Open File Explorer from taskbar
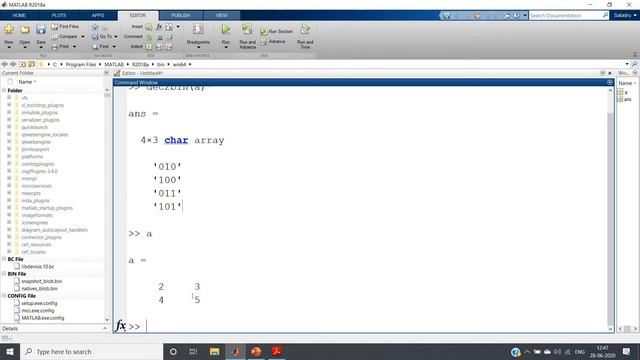 pos(214,351)
